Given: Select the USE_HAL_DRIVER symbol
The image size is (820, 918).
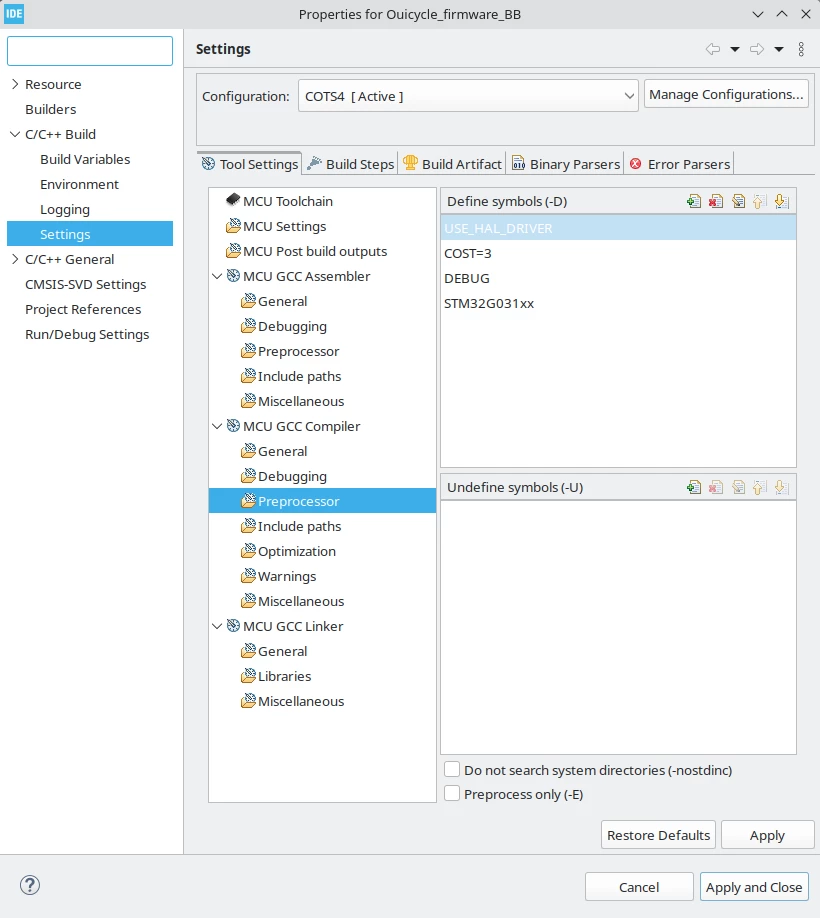Looking at the screenshot, I should pos(618,228).
